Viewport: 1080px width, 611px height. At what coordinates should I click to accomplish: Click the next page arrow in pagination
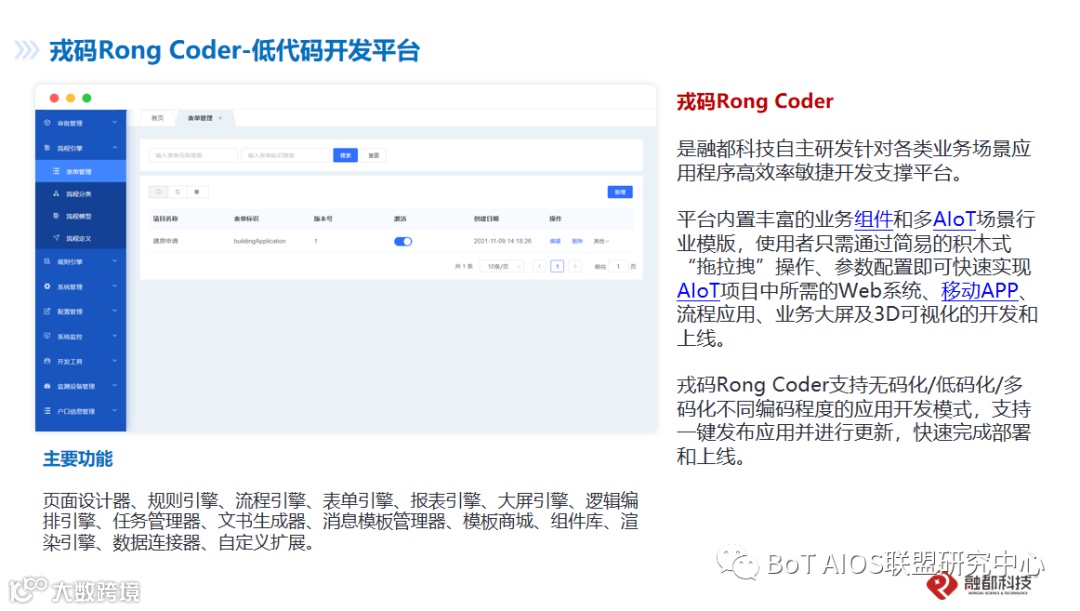(575, 267)
